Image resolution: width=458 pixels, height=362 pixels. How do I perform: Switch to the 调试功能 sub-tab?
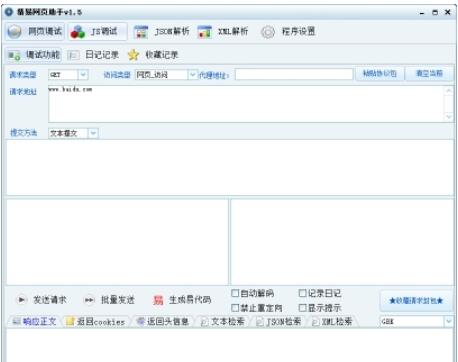tap(34, 55)
